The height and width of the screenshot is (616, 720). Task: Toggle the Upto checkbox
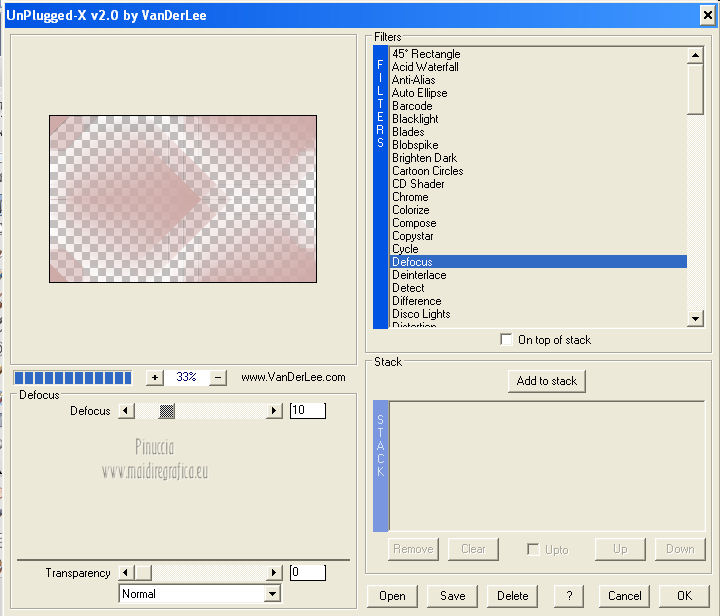tap(533, 549)
